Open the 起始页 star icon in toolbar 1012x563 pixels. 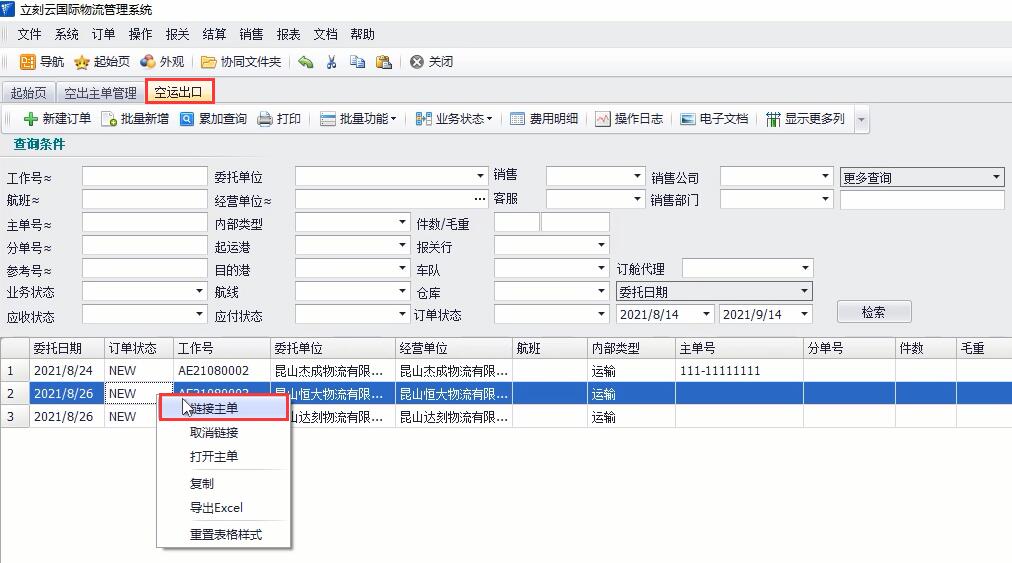click(82, 62)
